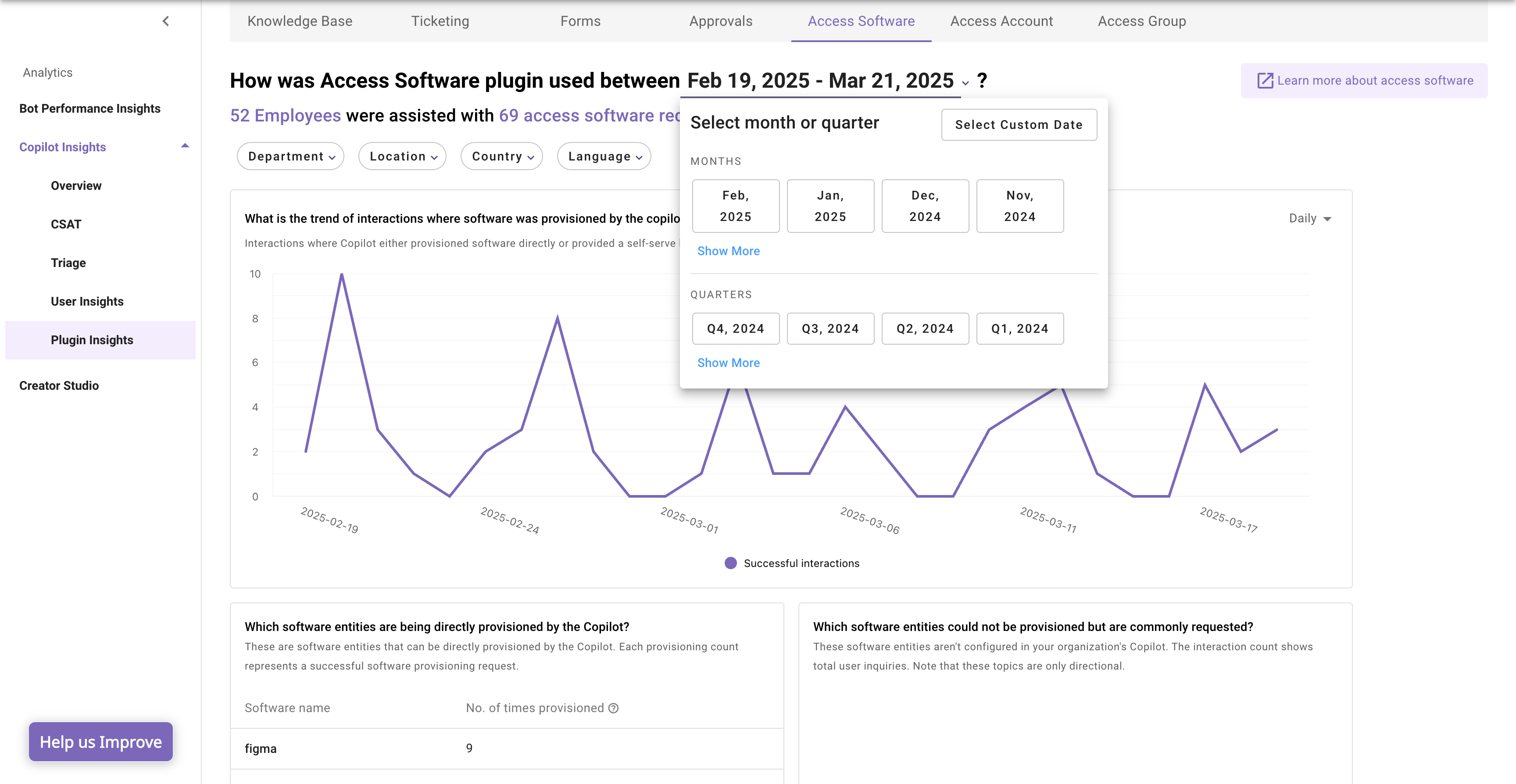Viewport: 1516px width, 784px height.
Task: Collapse the Copilot Insights section arrow
Action: click(x=185, y=146)
